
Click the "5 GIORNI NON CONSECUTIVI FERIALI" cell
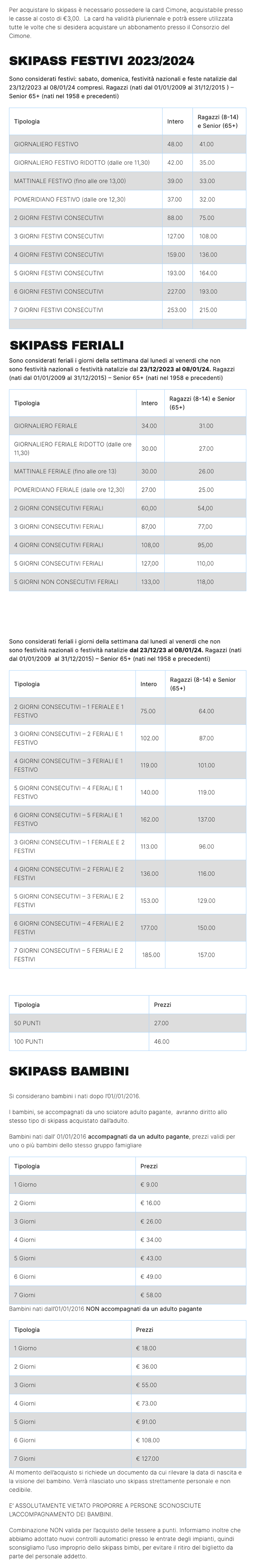point(66,582)
